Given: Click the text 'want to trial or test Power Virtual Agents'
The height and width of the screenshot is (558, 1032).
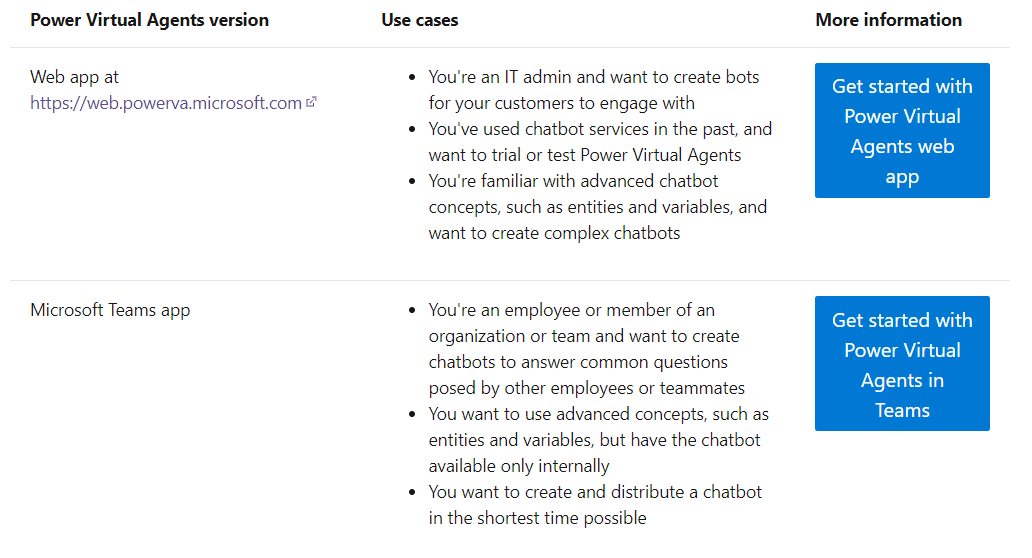Looking at the screenshot, I should [x=584, y=155].
